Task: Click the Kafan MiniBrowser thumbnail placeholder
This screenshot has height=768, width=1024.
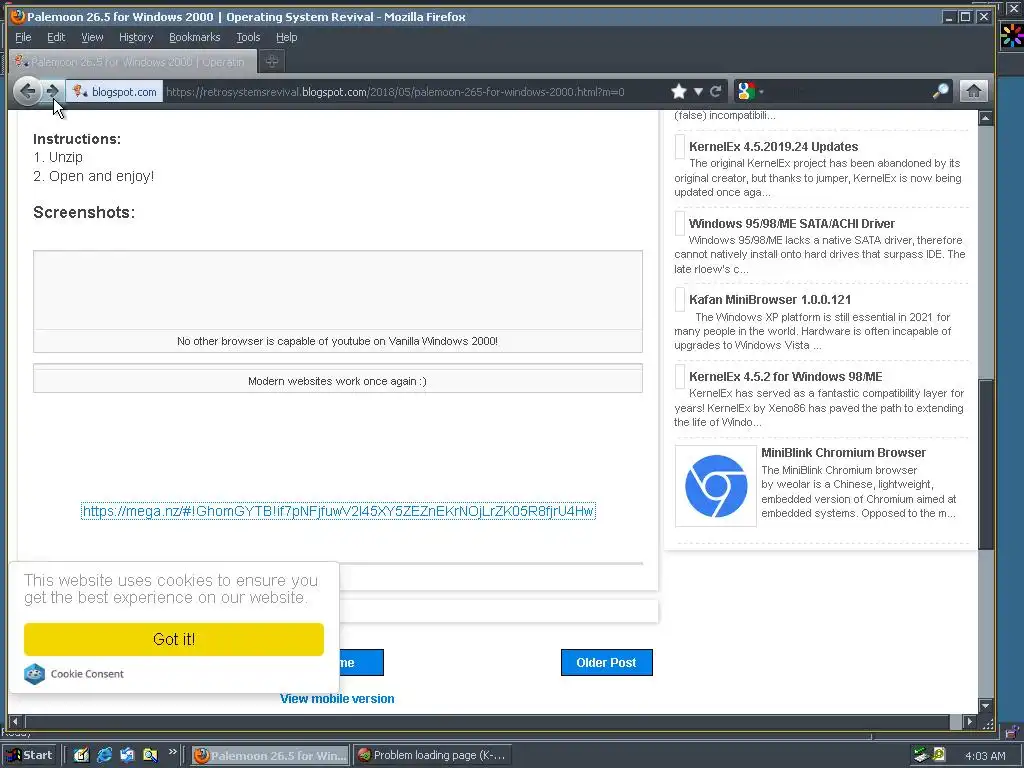Action: tap(680, 300)
